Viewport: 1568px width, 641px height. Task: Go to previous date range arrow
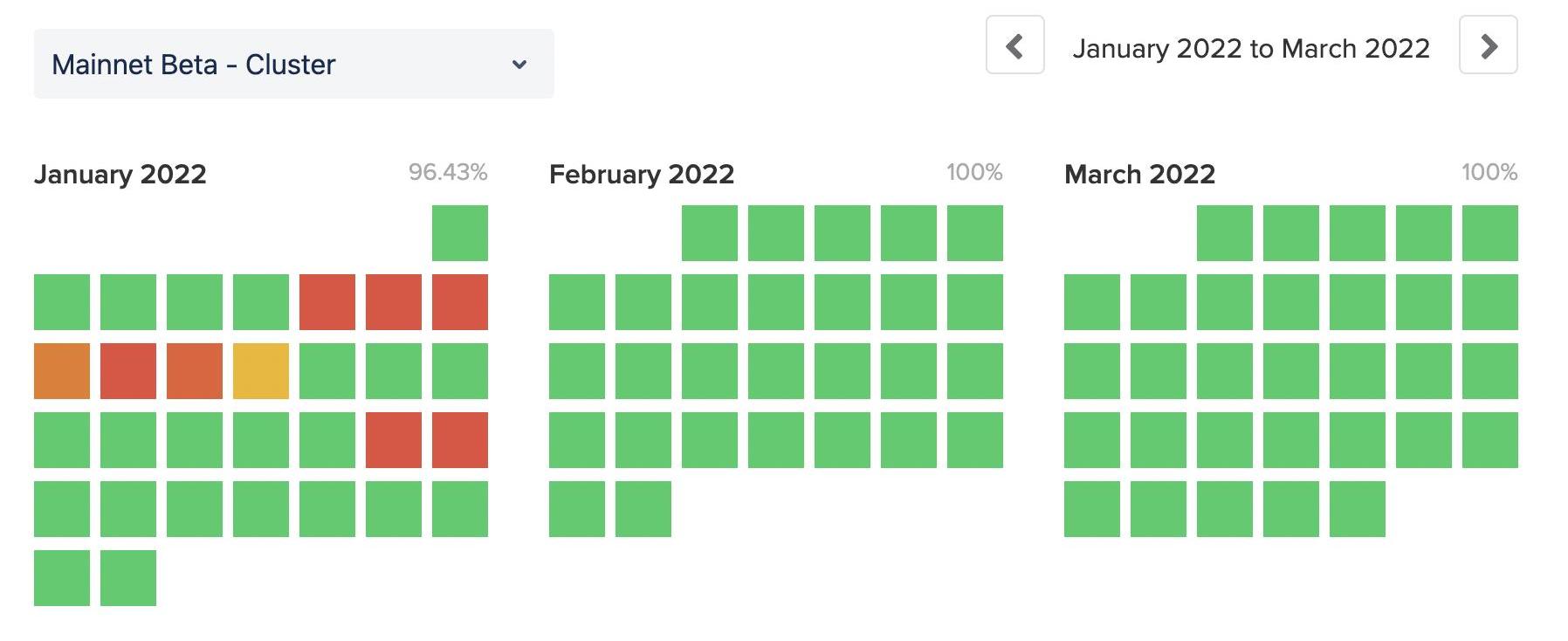pyautogui.click(x=1014, y=45)
